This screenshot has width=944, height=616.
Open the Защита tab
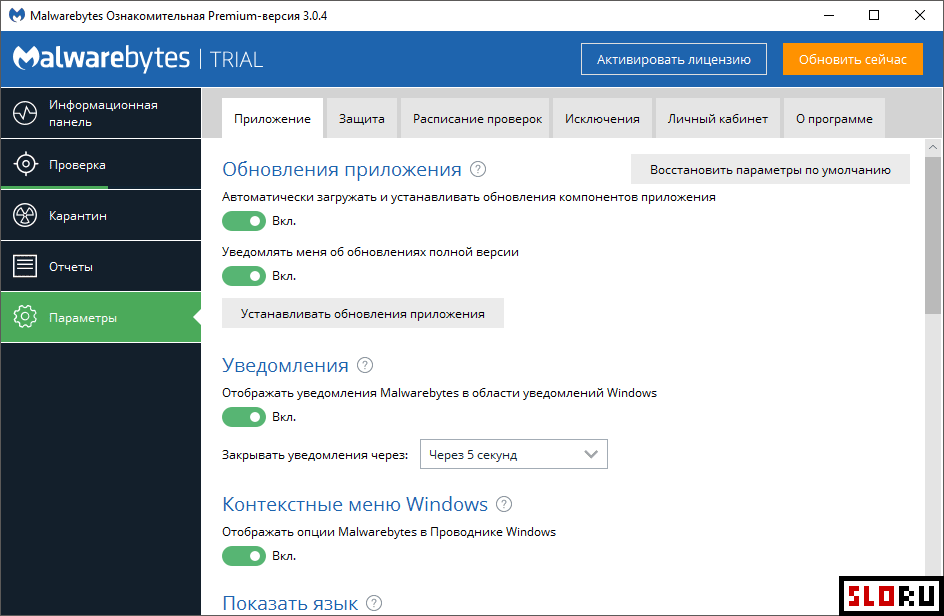(361, 119)
